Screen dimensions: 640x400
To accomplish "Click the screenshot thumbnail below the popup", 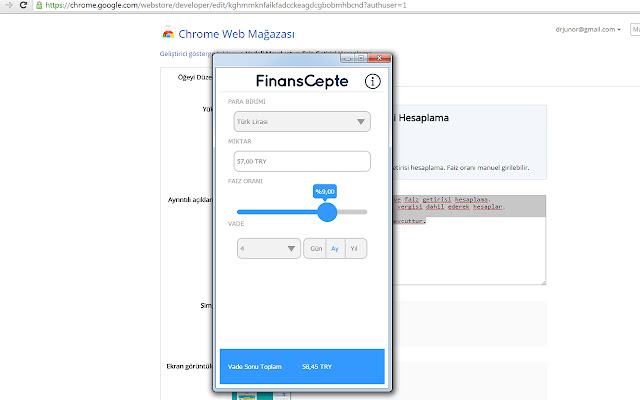I will tap(261, 396).
